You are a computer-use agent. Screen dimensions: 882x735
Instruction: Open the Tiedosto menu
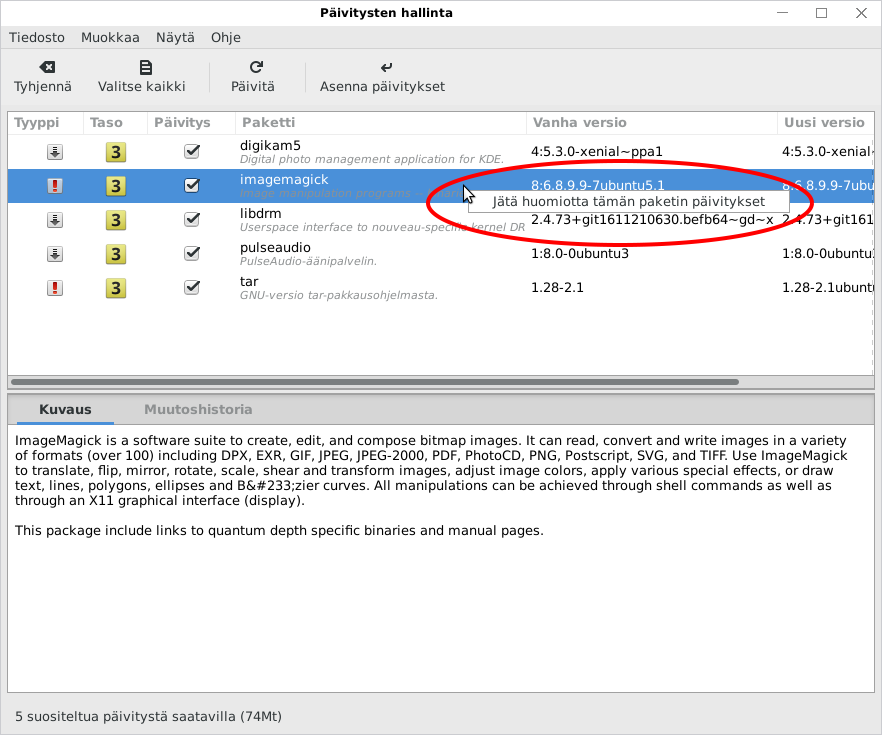click(37, 38)
